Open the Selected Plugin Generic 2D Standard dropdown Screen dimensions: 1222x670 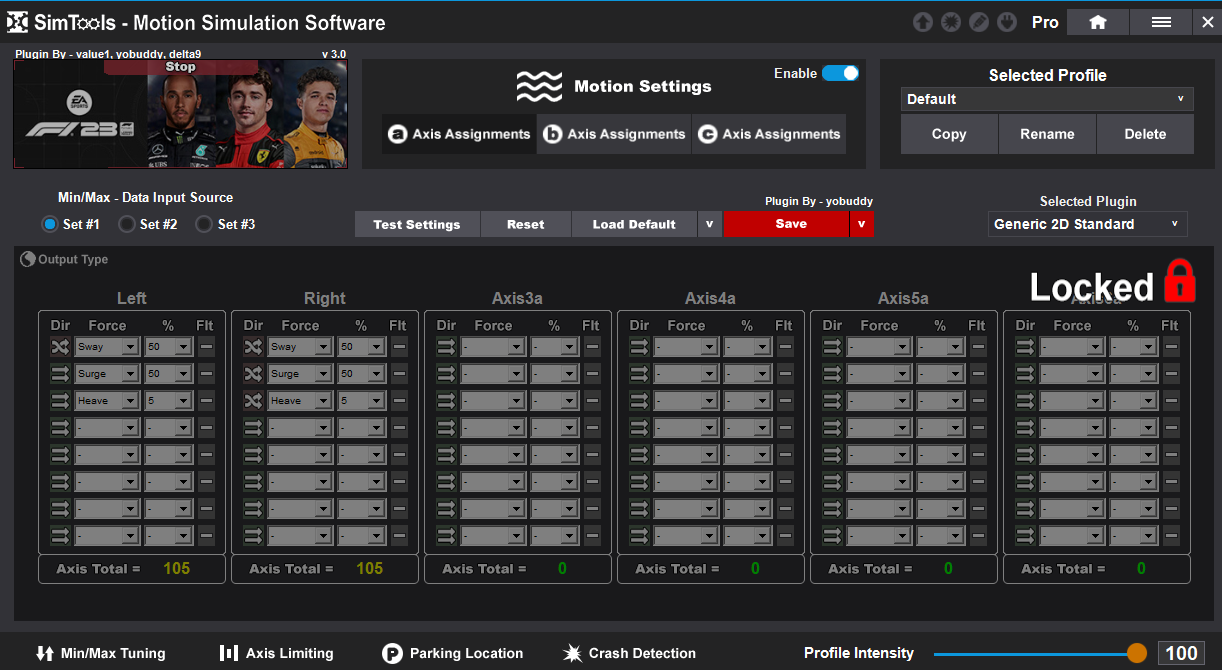(x=1088, y=224)
